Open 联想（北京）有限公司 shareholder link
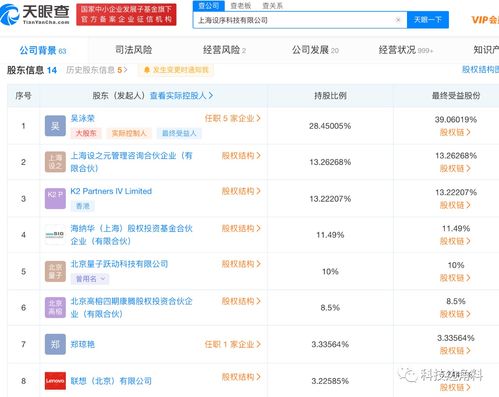Image resolution: width=499 pixels, height=397 pixels. [x=111, y=381]
